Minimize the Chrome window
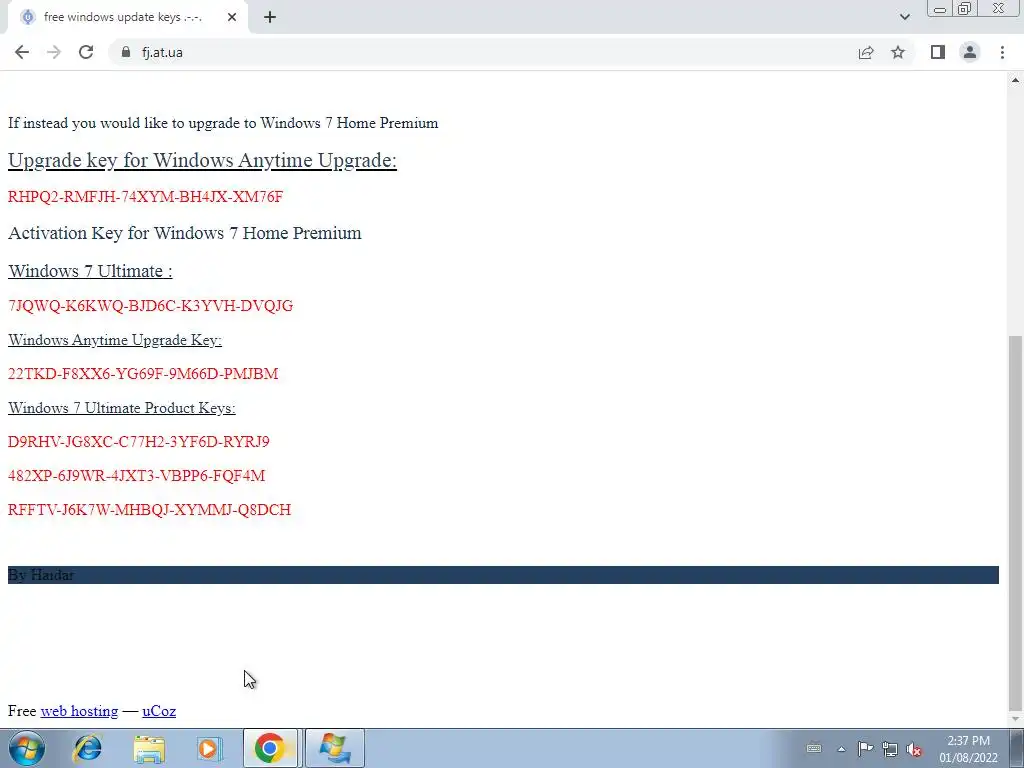The image size is (1024, 768). (x=940, y=9)
